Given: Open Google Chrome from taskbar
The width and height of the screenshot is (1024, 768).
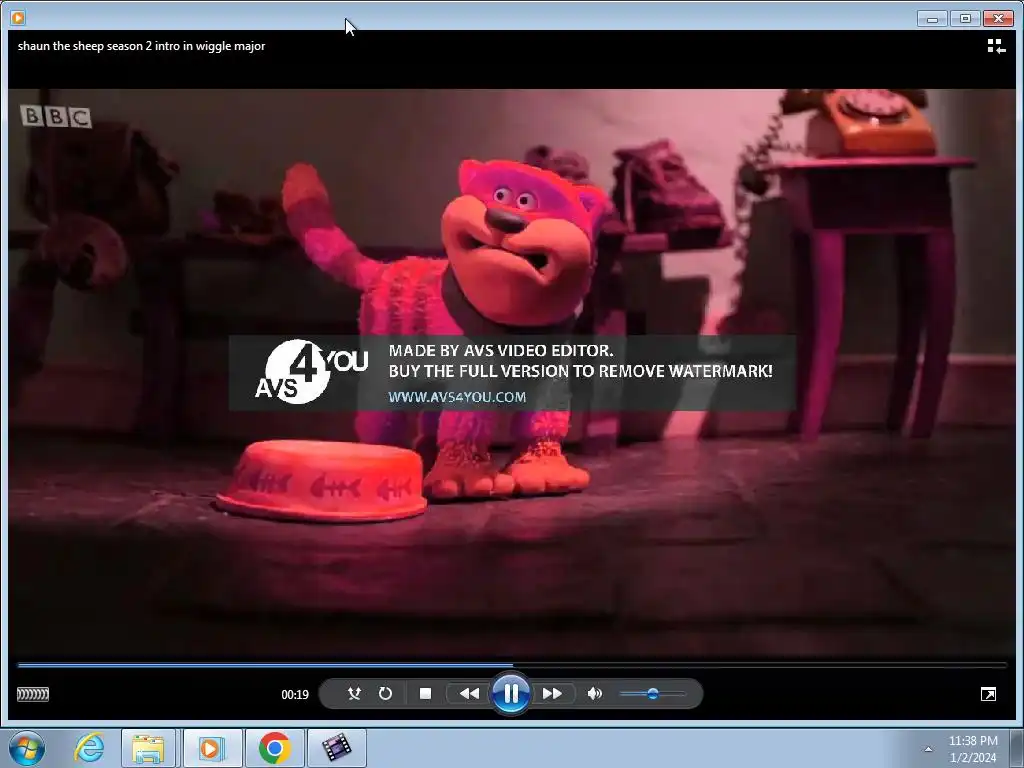Looking at the screenshot, I should pyautogui.click(x=274, y=748).
